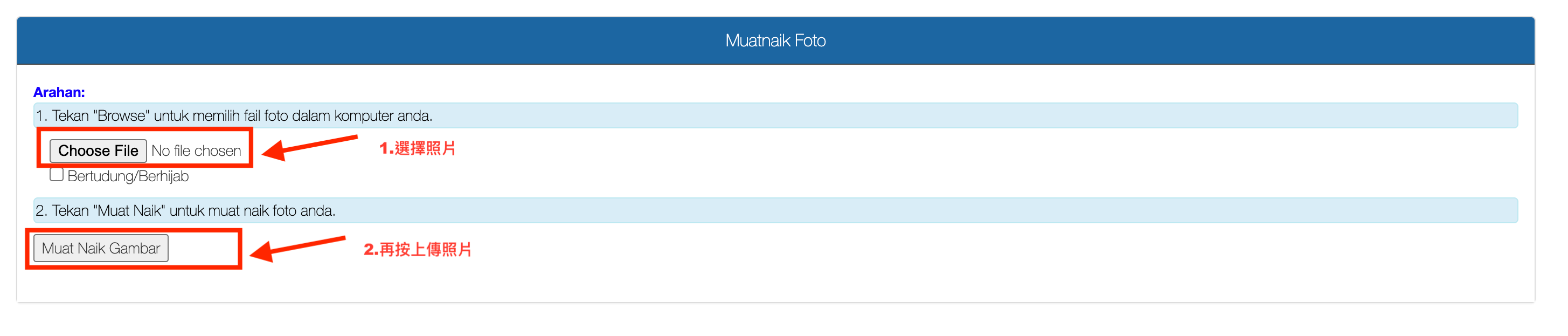This screenshot has width=1568, height=336.
Task: Click the Choose File button
Action: coord(98,150)
